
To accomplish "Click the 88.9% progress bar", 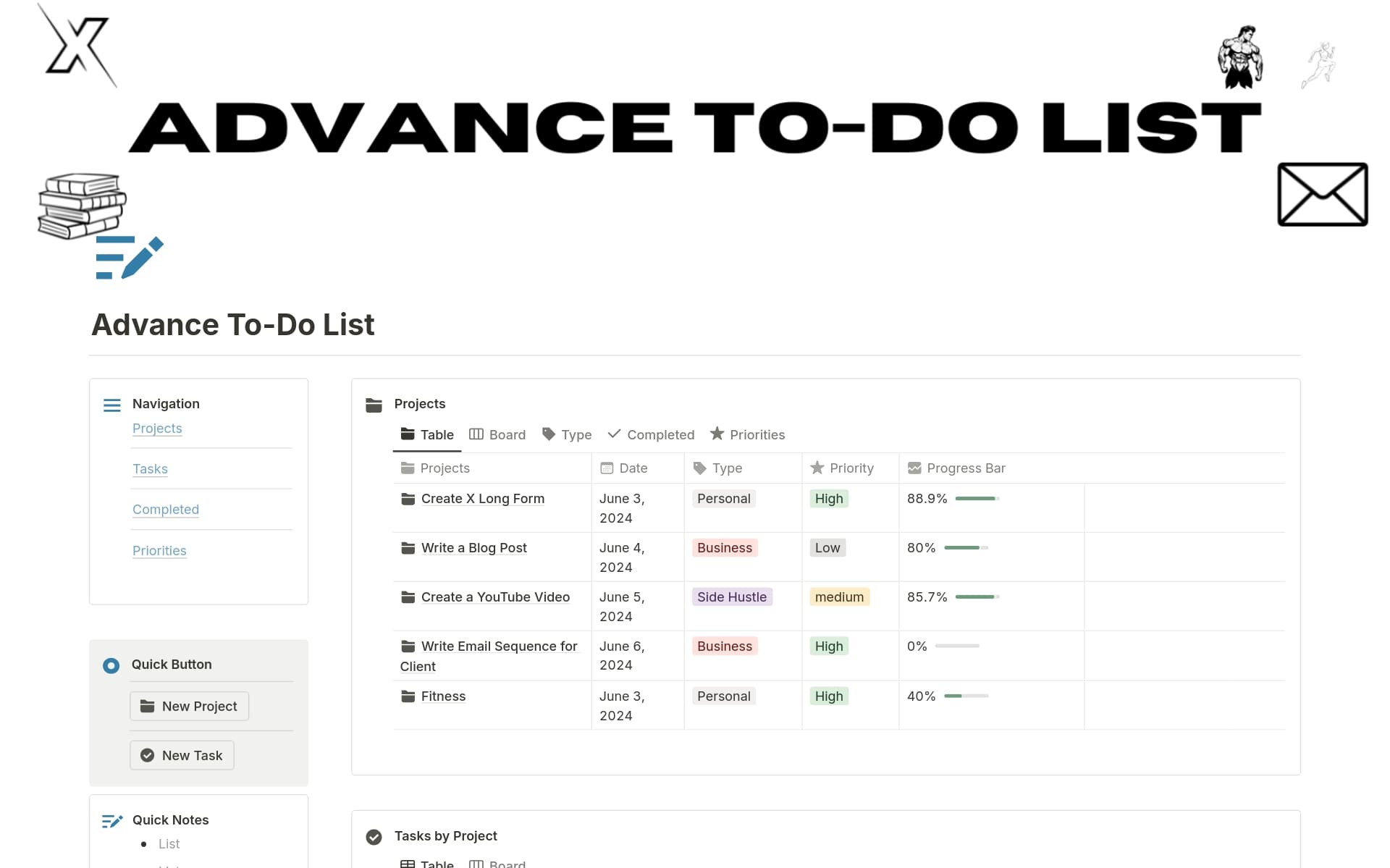I will [x=977, y=499].
